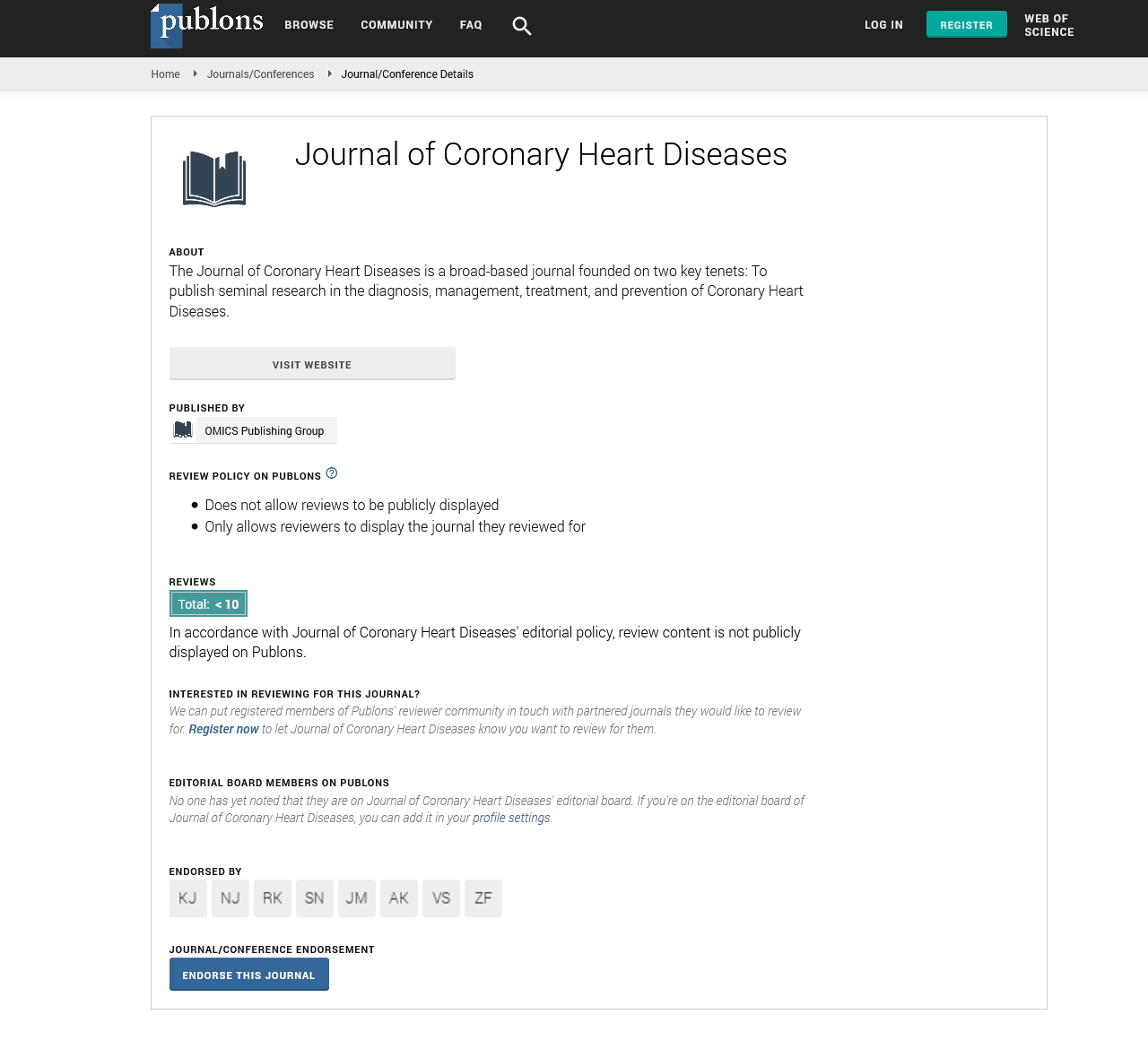Click 'Does not allow reviews to be publicly displayed'
Image resolution: width=1148 pixels, height=1049 pixels.
pos(352,506)
